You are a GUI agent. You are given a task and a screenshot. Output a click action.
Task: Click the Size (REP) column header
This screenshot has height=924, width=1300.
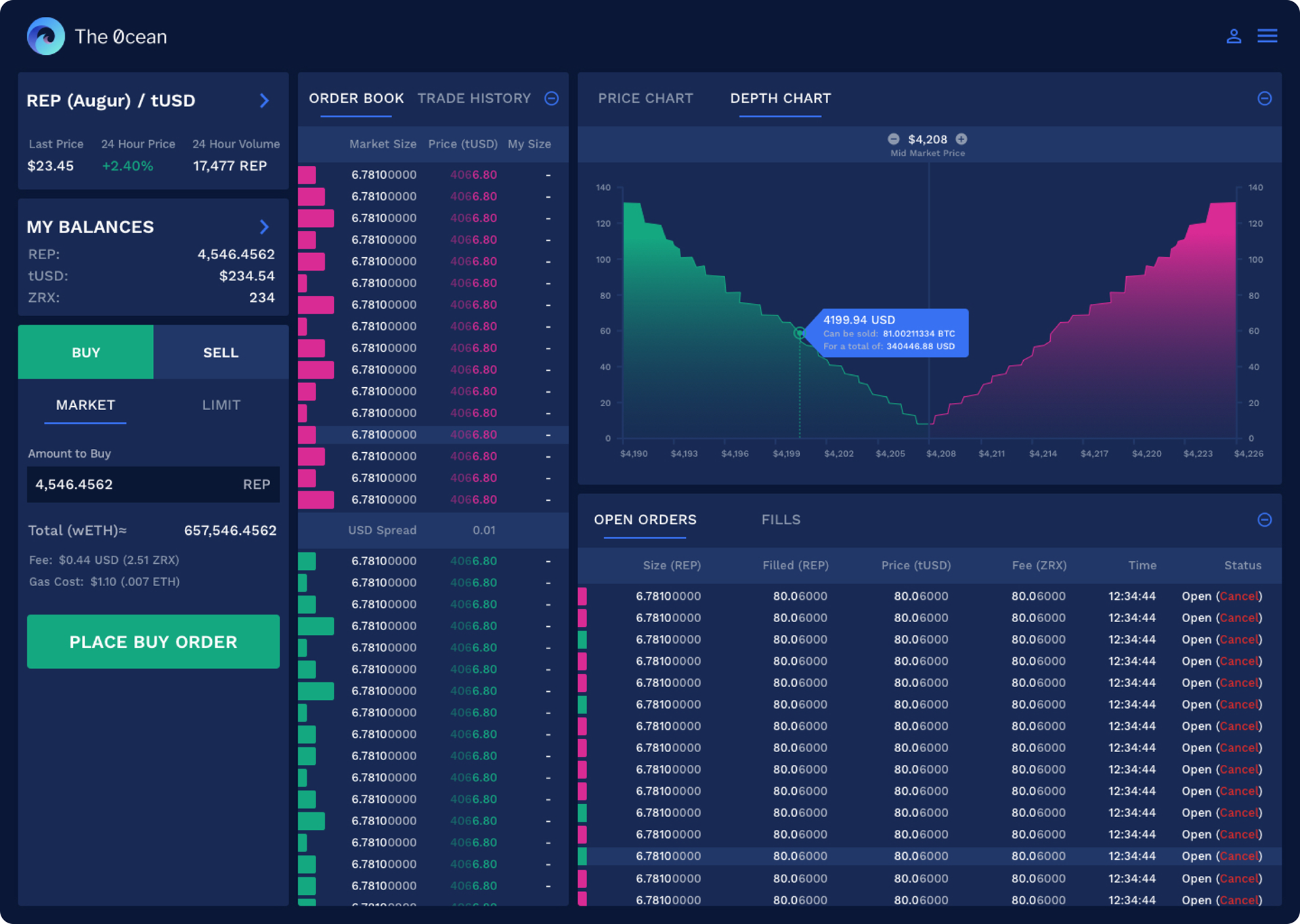click(672, 565)
